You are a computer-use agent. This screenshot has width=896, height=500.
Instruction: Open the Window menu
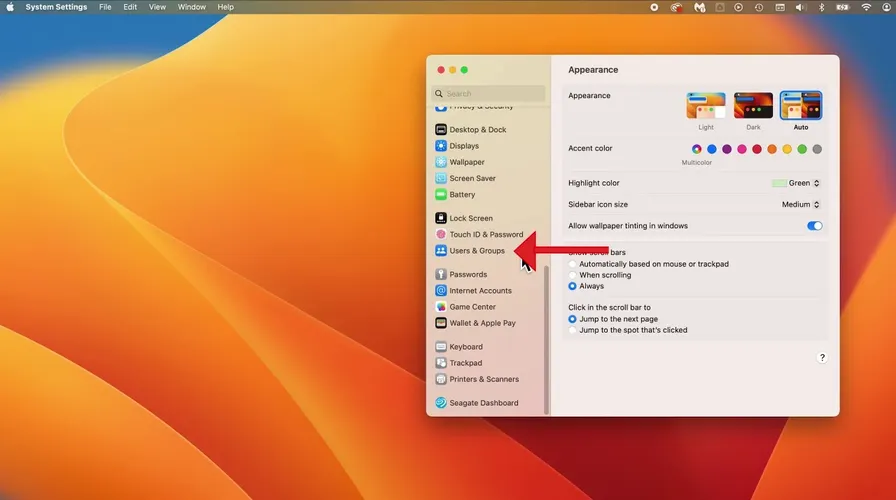point(192,7)
